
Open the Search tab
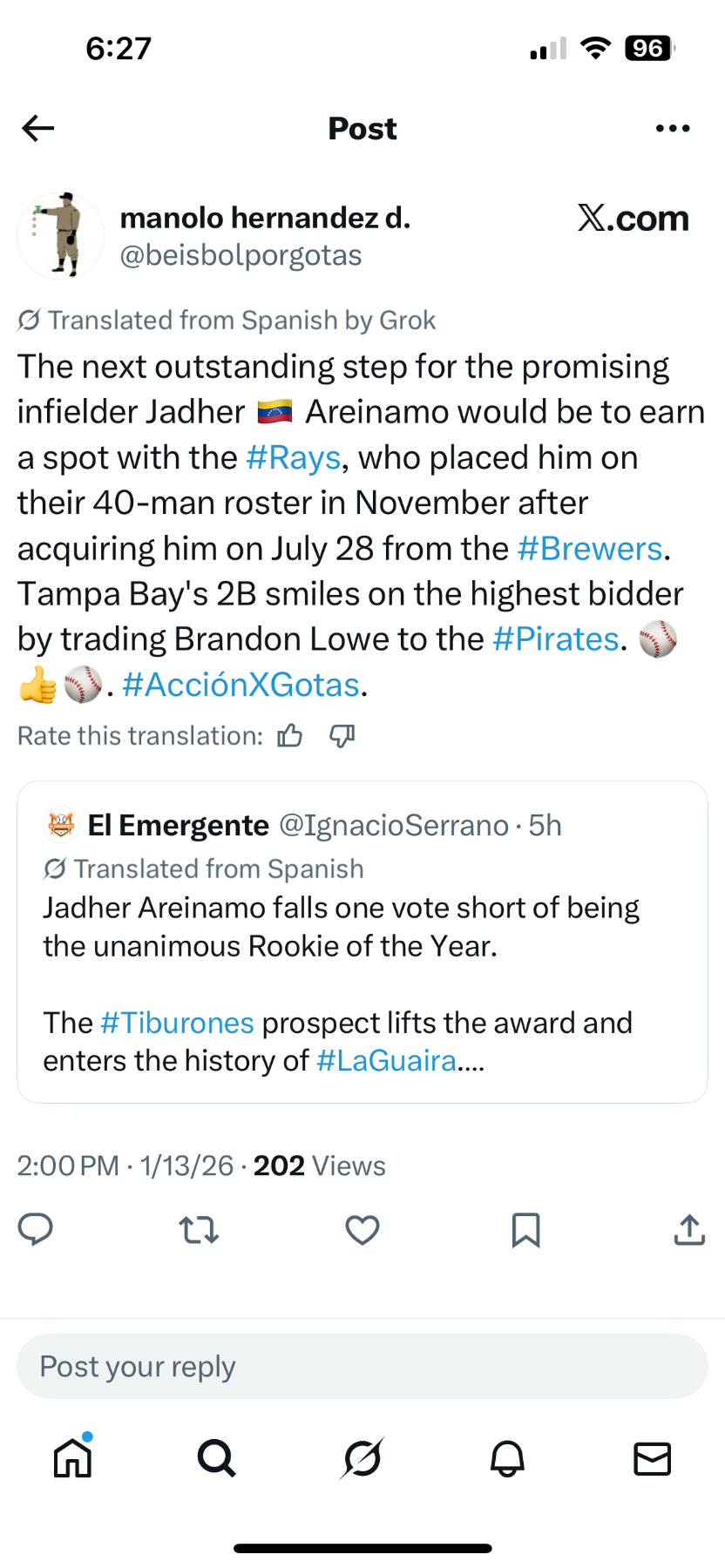[217, 1457]
